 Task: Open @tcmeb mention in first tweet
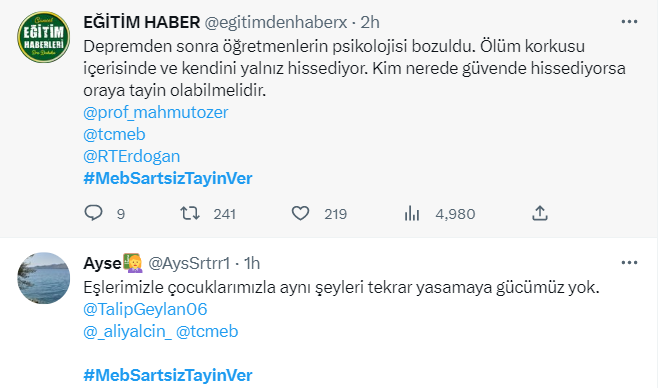[x=114, y=134]
